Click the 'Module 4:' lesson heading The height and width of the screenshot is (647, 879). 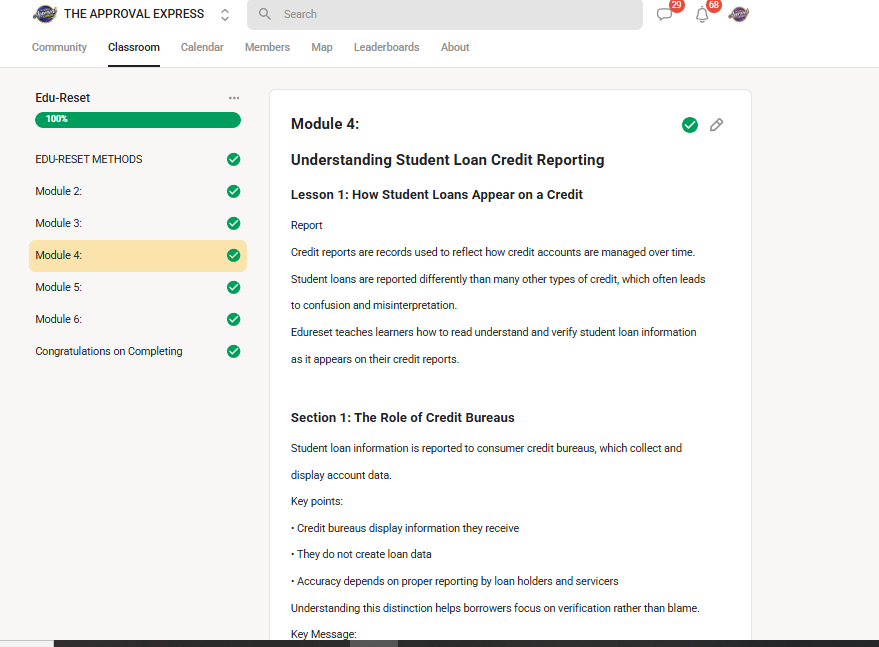point(325,124)
